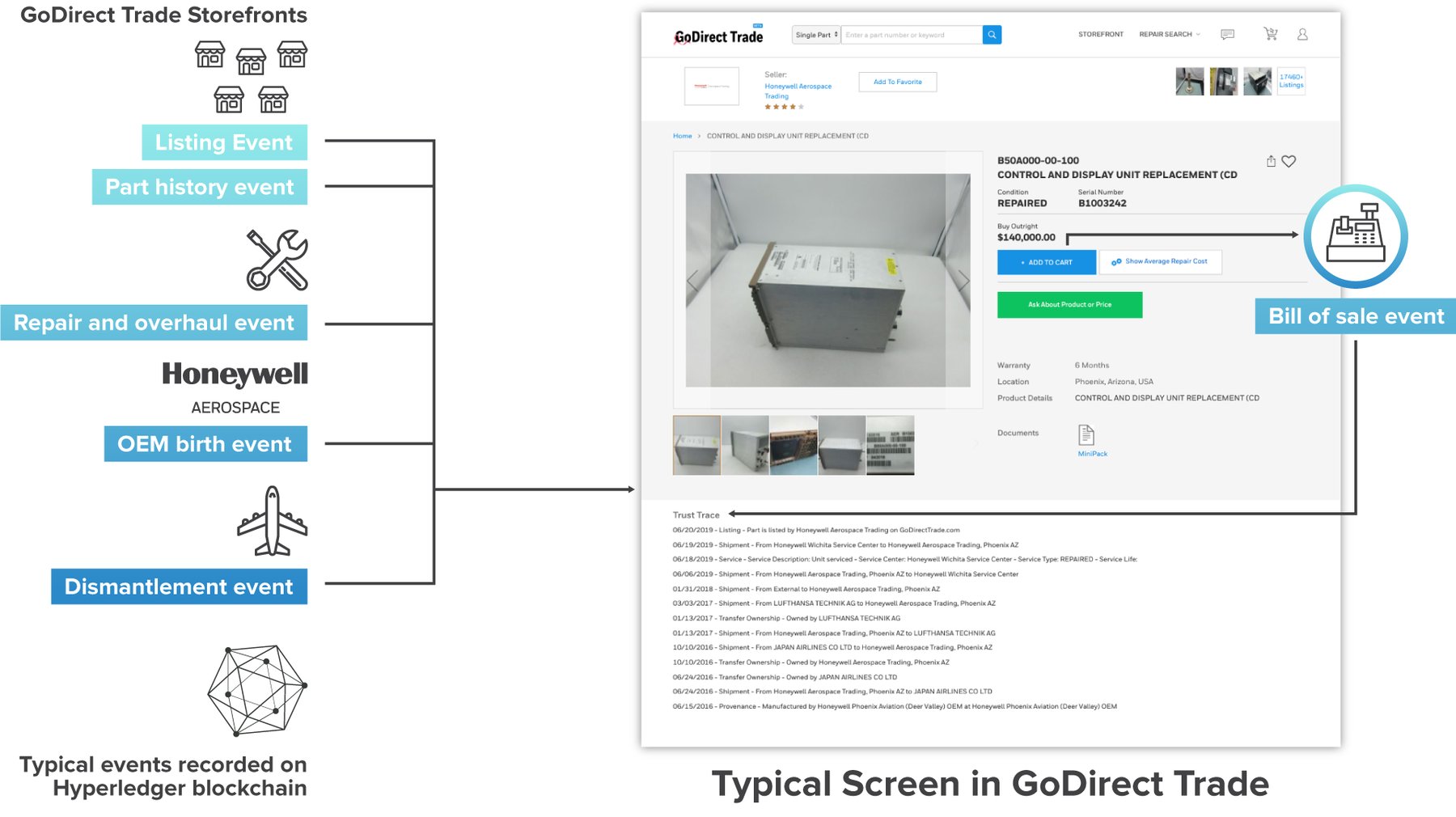1456x817 pixels.
Task: Click Ask About Product or Price
Action: 1069,305
